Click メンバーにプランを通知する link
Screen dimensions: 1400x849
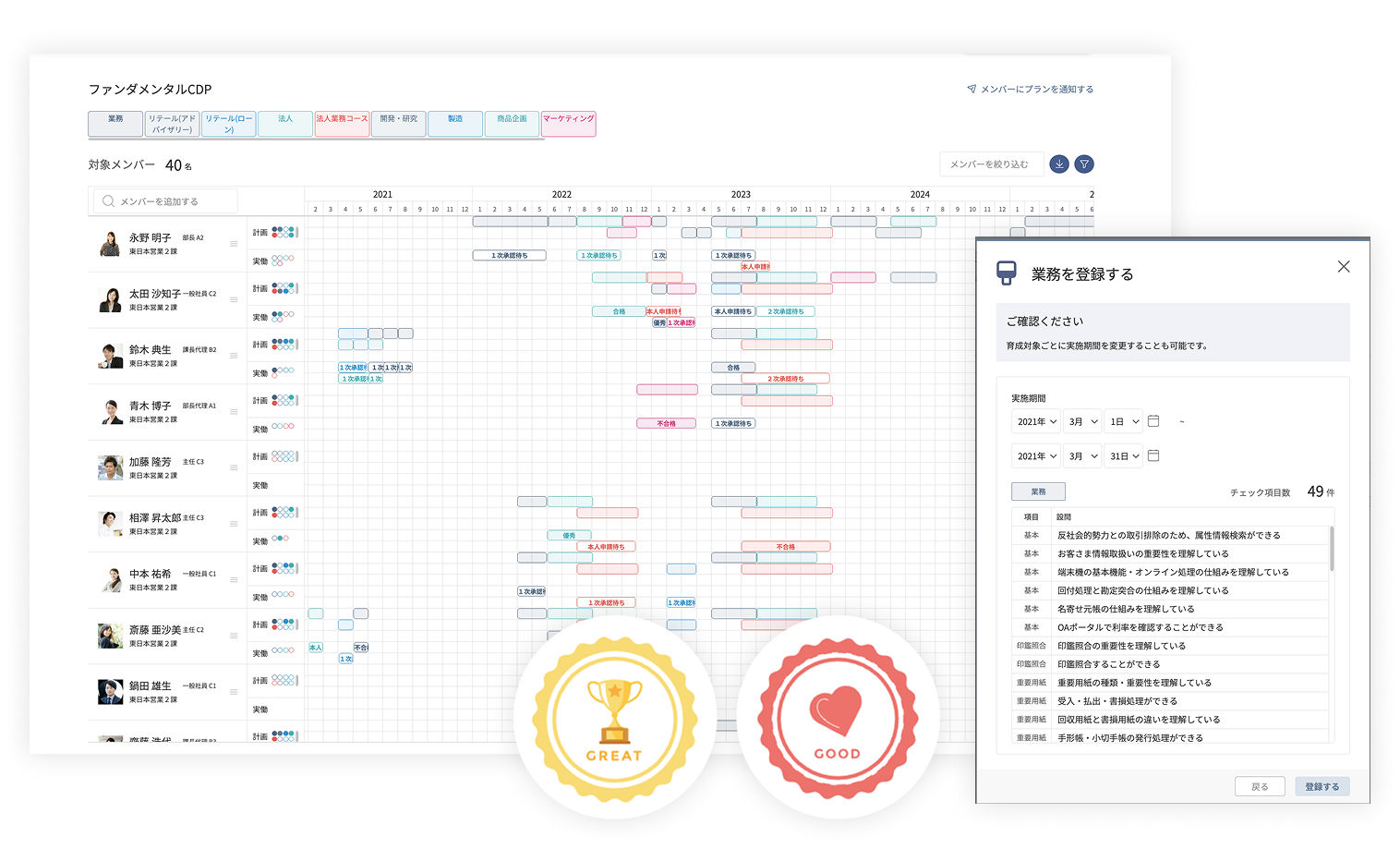point(1030,90)
